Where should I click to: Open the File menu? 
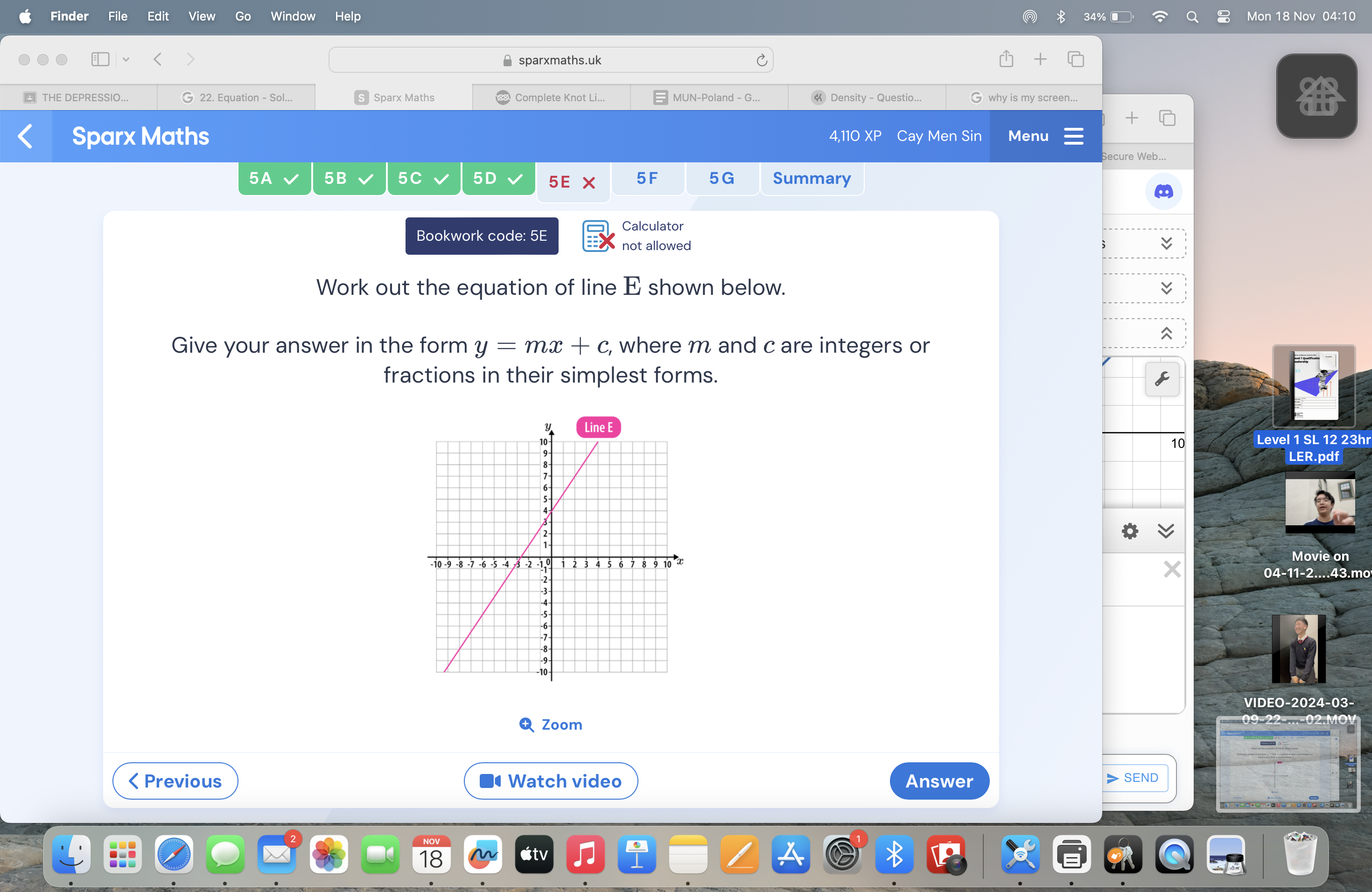[x=118, y=16]
